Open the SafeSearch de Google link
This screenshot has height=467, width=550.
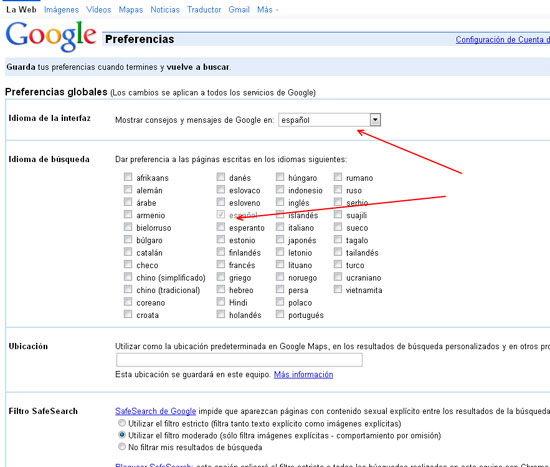(x=155, y=411)
